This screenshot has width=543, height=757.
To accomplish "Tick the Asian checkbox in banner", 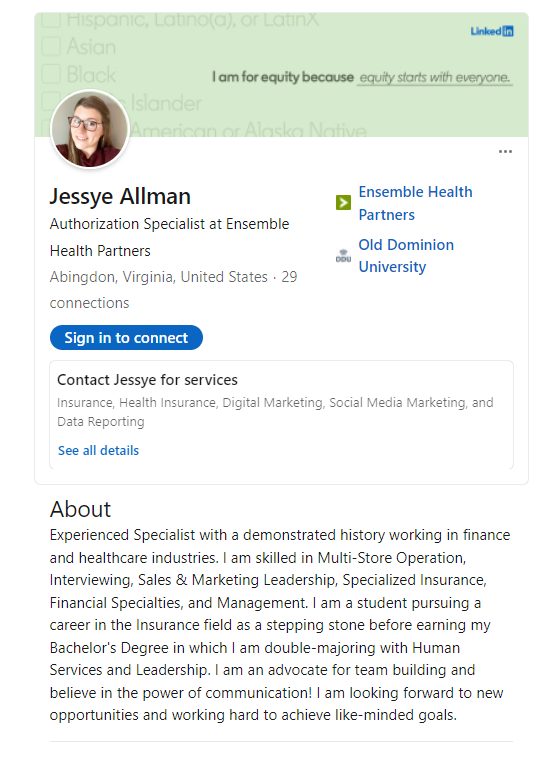I will tap(51, 47).
